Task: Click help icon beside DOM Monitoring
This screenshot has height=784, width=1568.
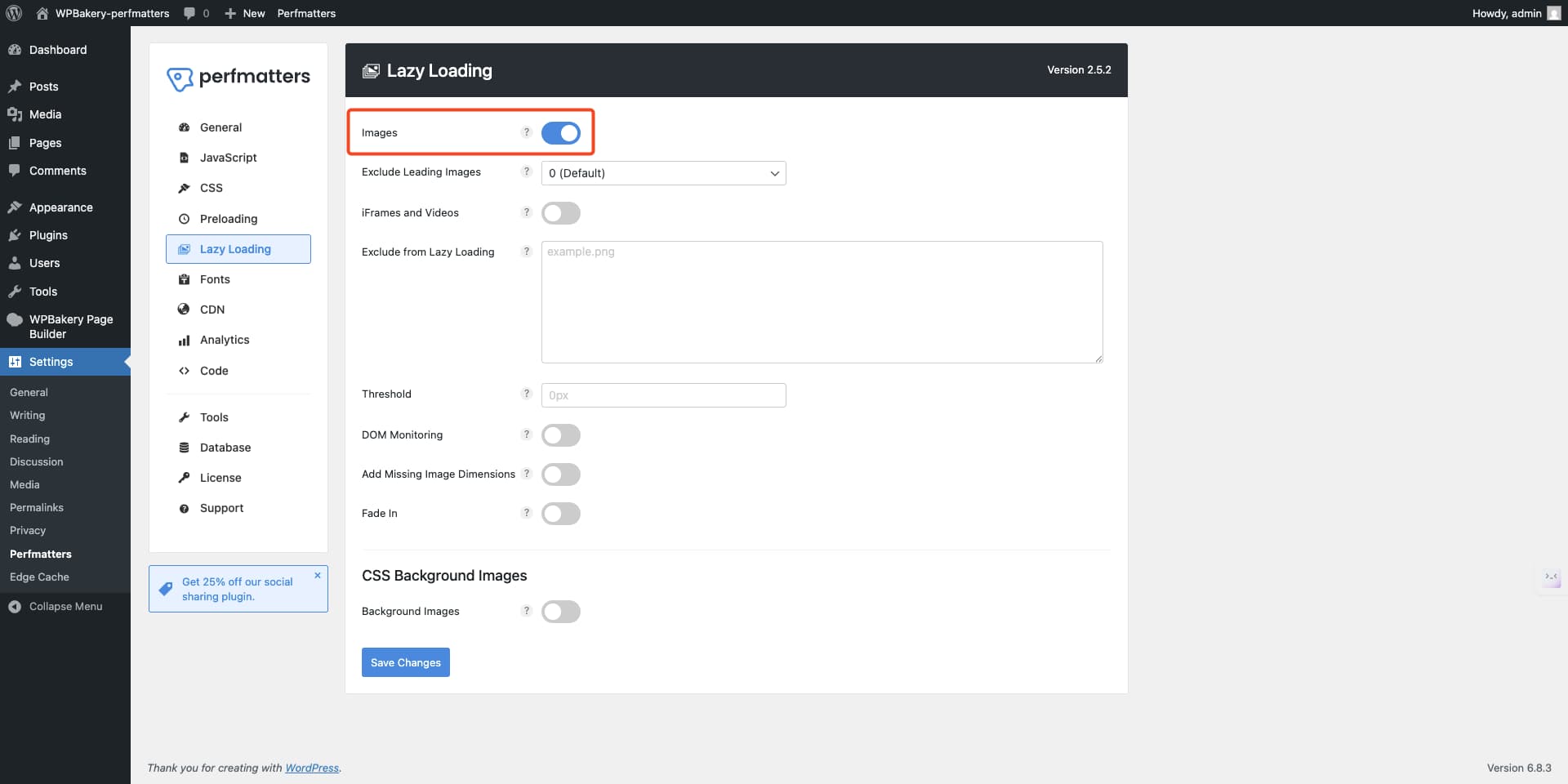Action: 527,434
